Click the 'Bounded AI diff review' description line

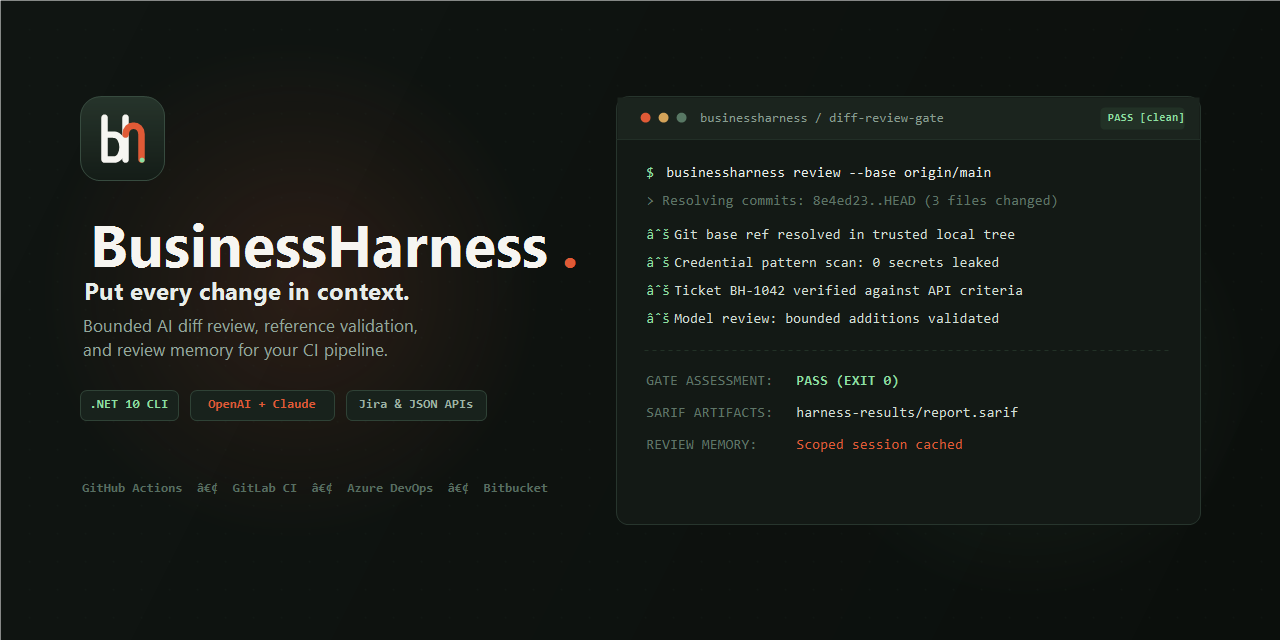[x=250, y=326]
